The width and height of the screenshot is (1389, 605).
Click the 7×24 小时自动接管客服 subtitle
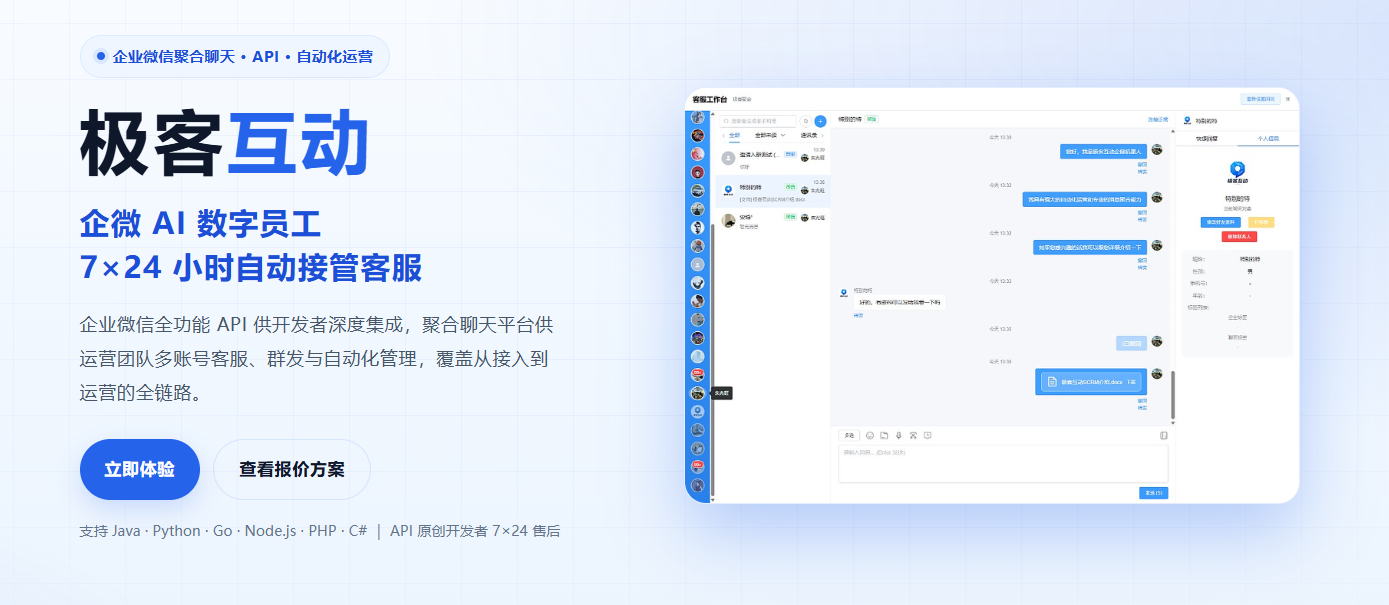251,268
